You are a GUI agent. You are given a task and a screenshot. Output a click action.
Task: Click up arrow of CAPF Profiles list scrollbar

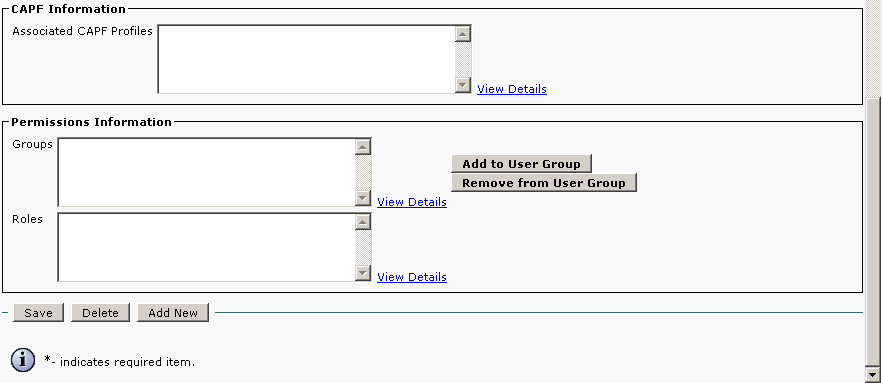pos(463,34)
